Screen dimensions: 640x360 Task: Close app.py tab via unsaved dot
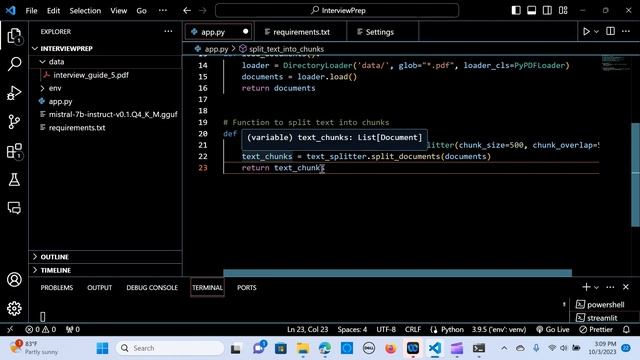[x=245, y=31]
